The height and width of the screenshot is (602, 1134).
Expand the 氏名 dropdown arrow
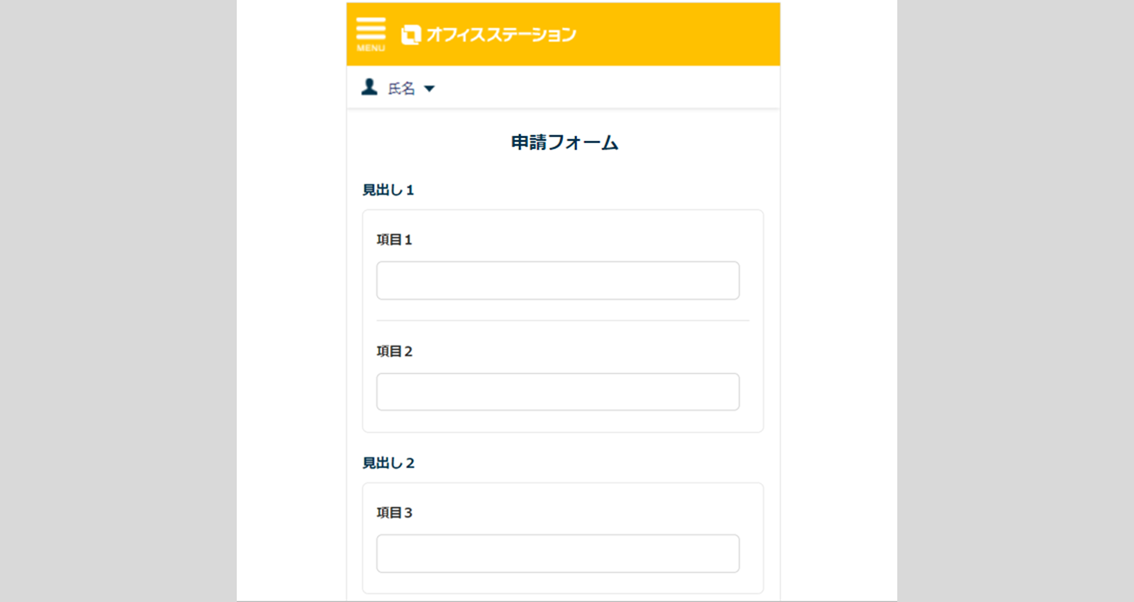[x=430, y=89]
